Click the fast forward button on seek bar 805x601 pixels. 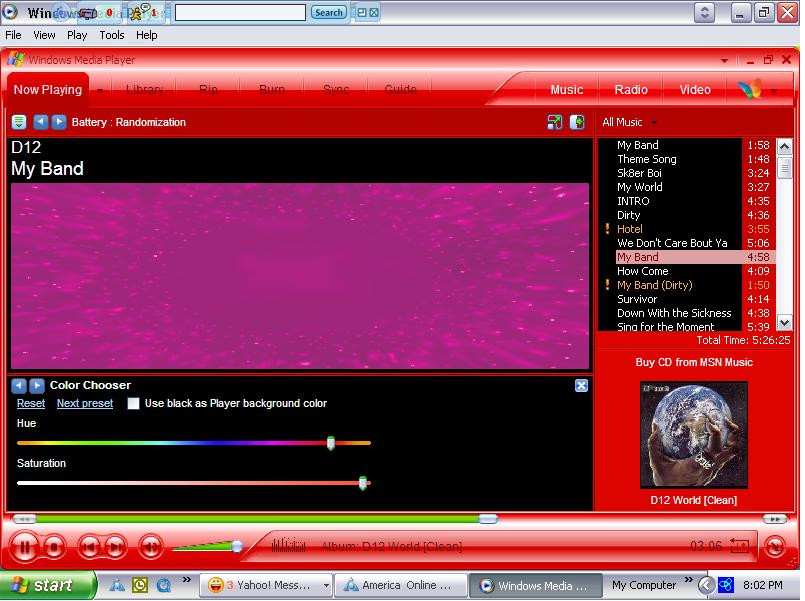pyautogui.click(x=775, y=519)
